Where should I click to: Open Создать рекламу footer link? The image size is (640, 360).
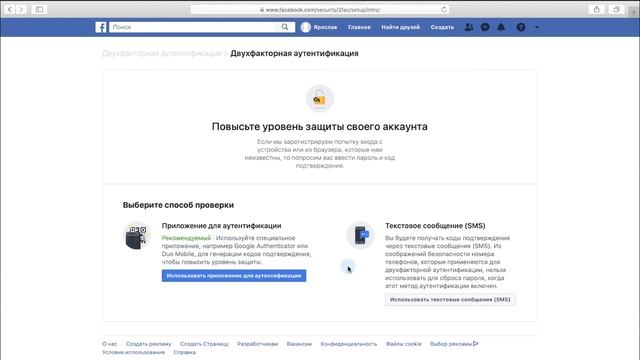coord(149,344)
